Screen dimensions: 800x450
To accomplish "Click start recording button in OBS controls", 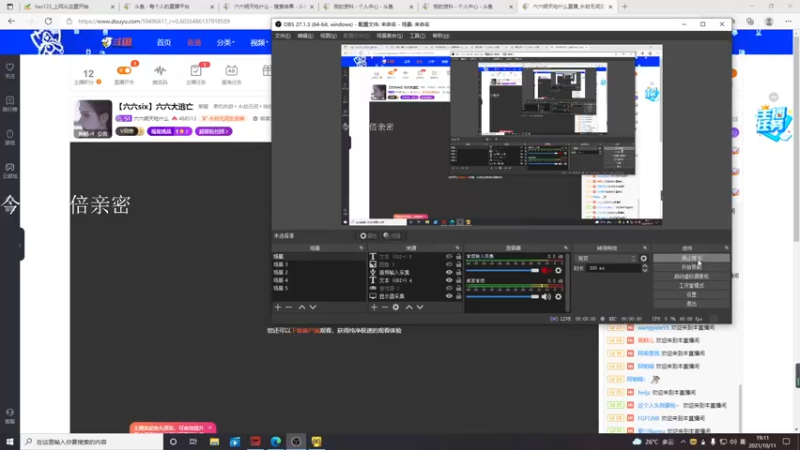I will [691, 267].
